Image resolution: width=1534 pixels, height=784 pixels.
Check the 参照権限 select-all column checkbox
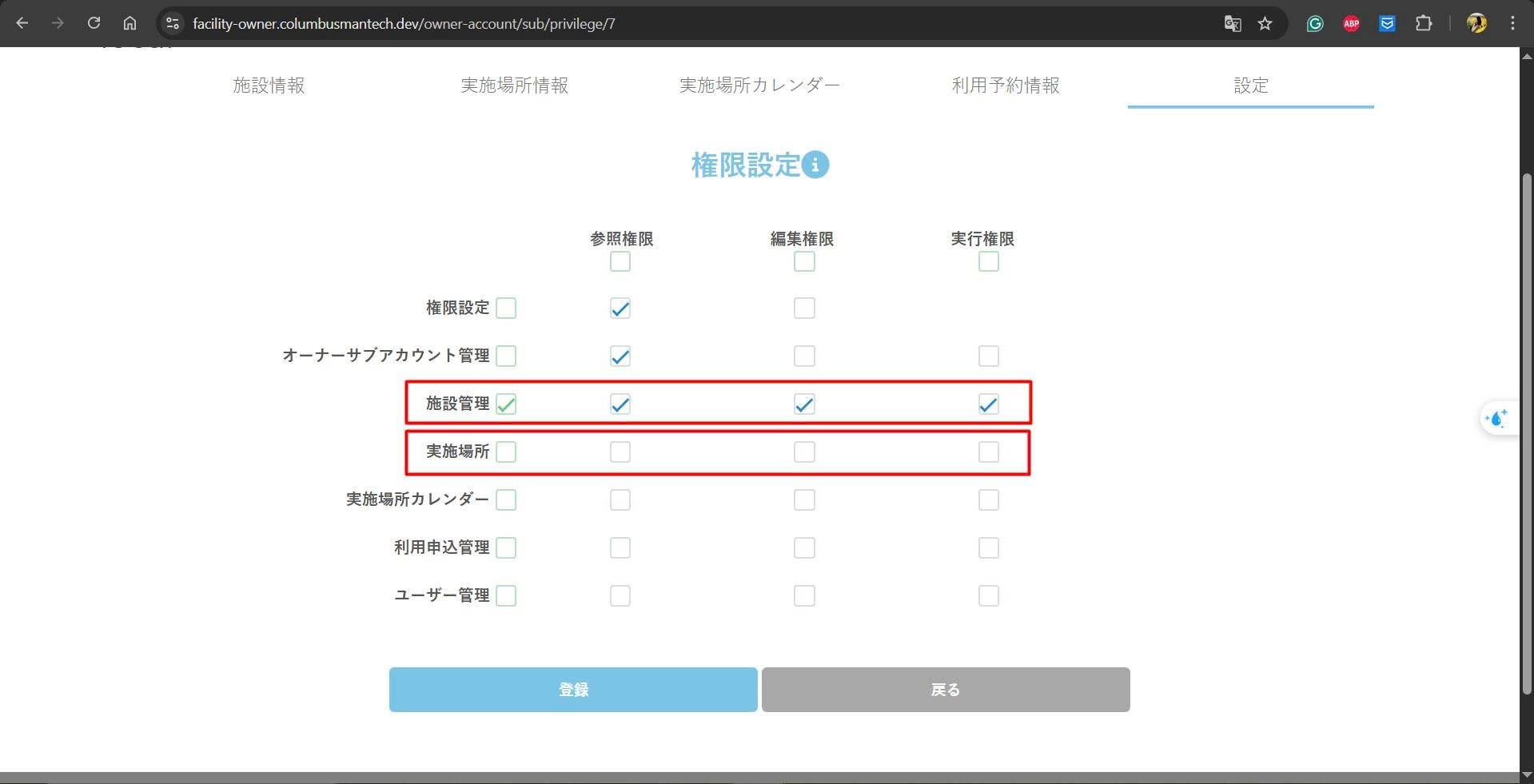click(620, 261)
